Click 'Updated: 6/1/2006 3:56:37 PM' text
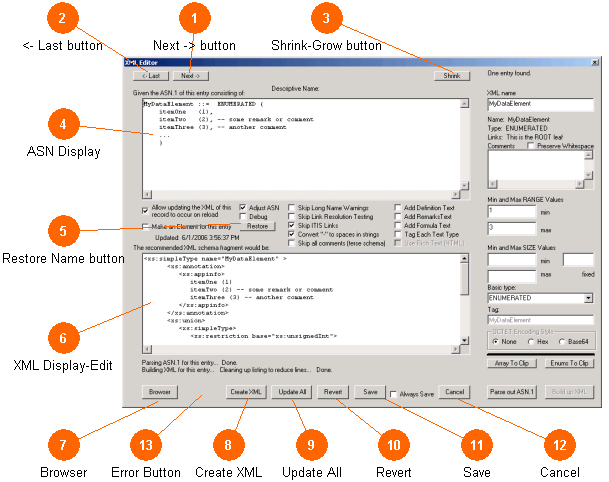The width and height of the screenshot is (609, 482). pos(197,238)
